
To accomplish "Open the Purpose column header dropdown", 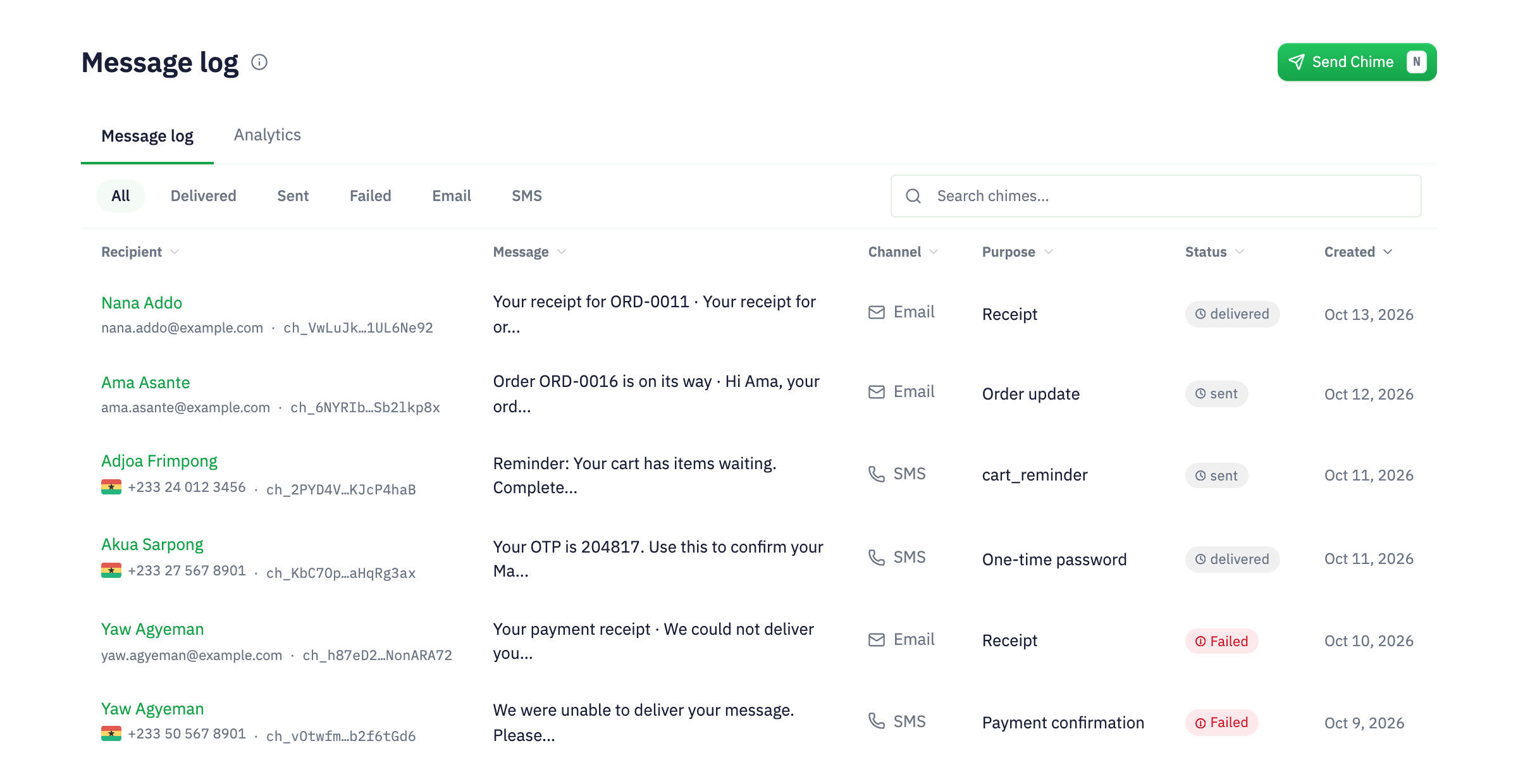I will click(x=1017, y=252).
